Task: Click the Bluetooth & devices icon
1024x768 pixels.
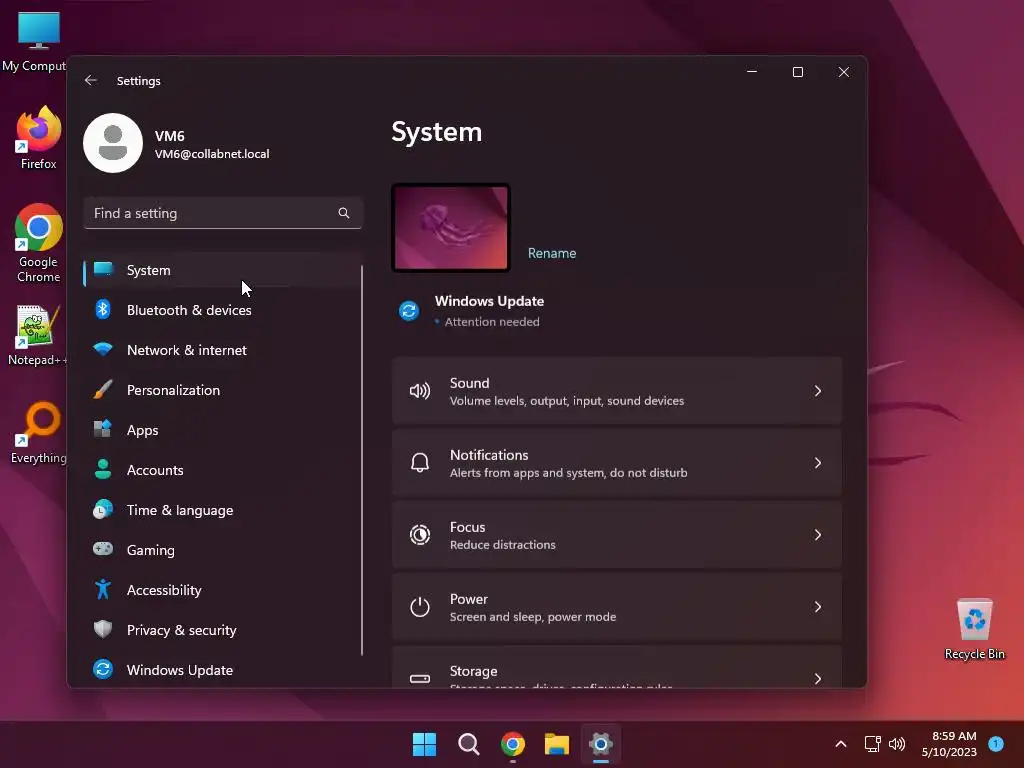Action: (103, 309)
